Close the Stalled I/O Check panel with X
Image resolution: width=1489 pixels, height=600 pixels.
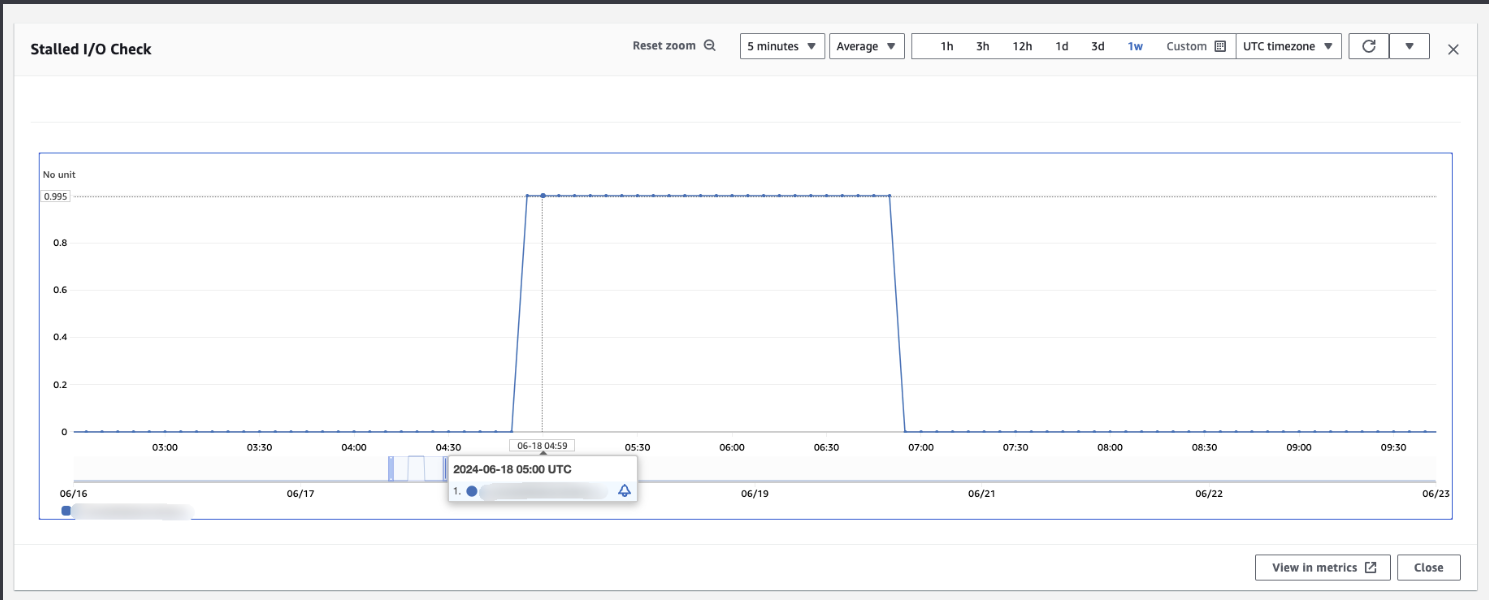click(1453, 49)
